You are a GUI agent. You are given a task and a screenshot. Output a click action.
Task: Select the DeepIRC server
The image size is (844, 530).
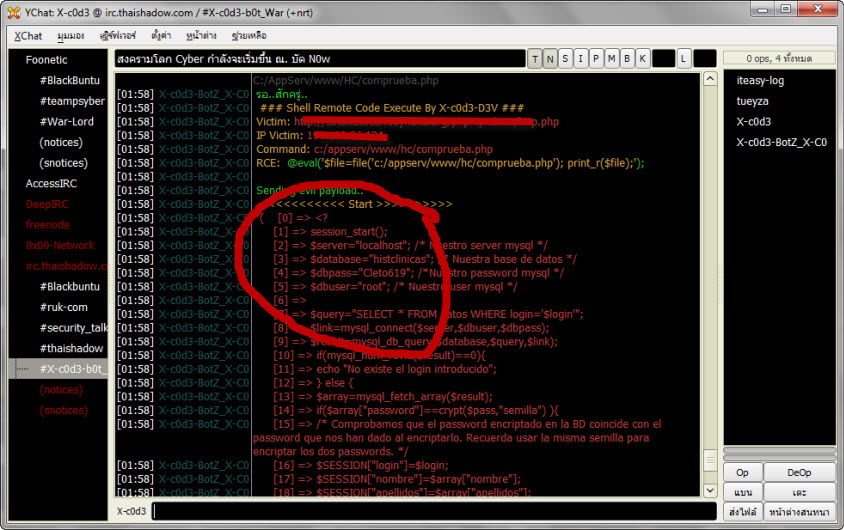(x=47, y=204)
